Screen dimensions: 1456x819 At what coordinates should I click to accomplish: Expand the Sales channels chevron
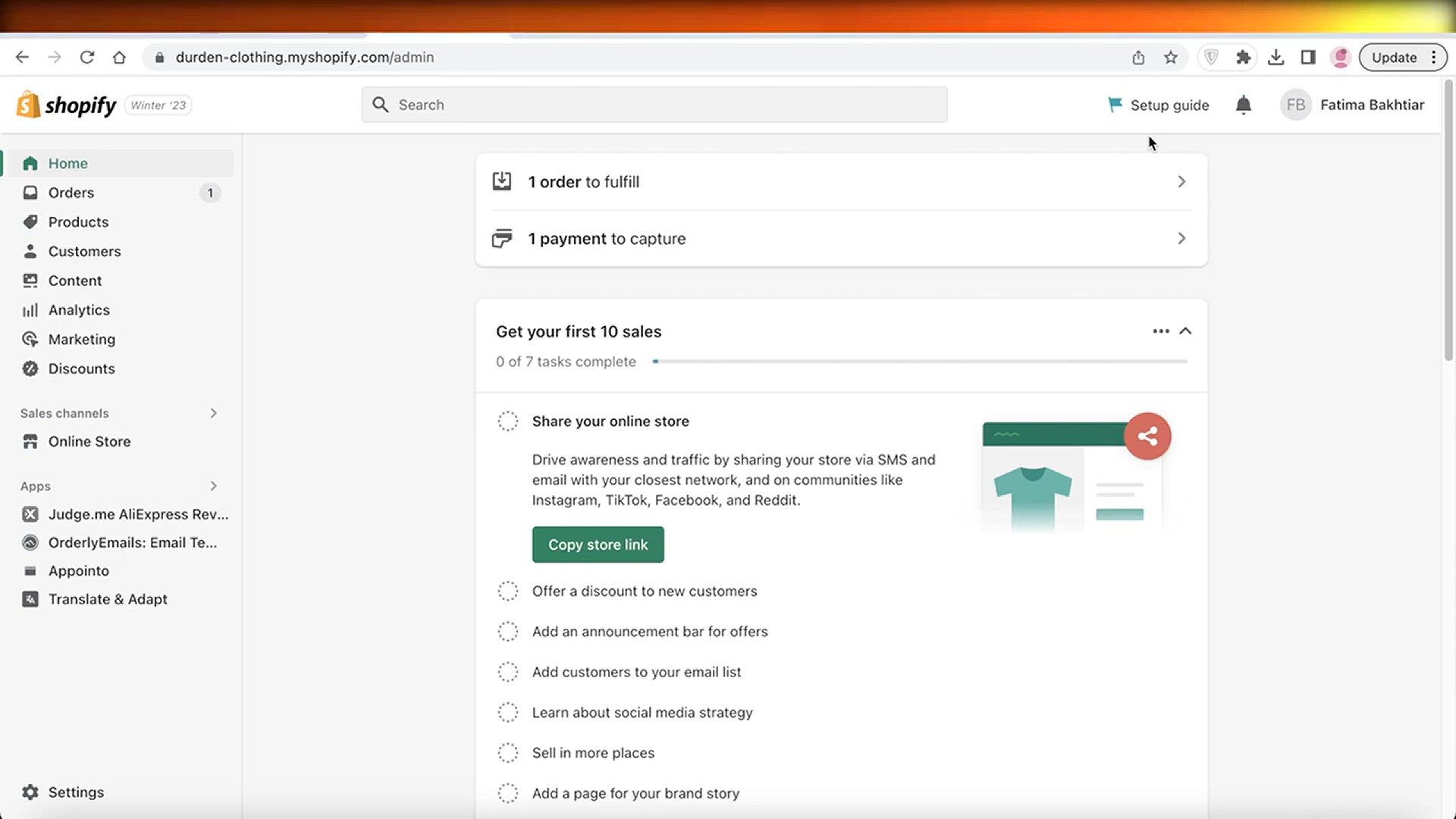click(x=214, y=413)
